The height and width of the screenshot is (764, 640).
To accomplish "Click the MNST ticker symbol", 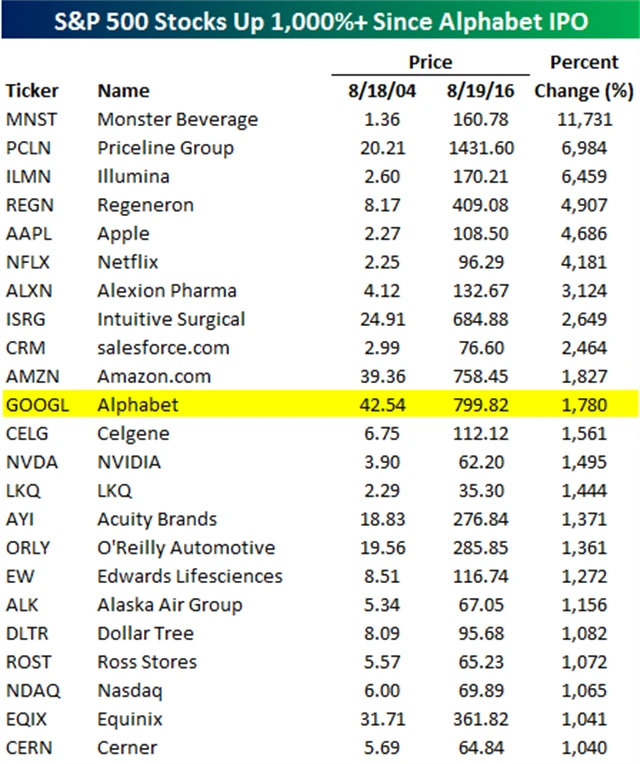I will (31, 120).
